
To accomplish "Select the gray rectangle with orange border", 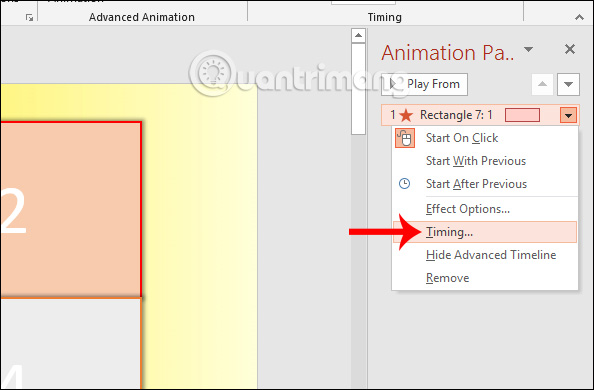I will (x=71, y=343).
